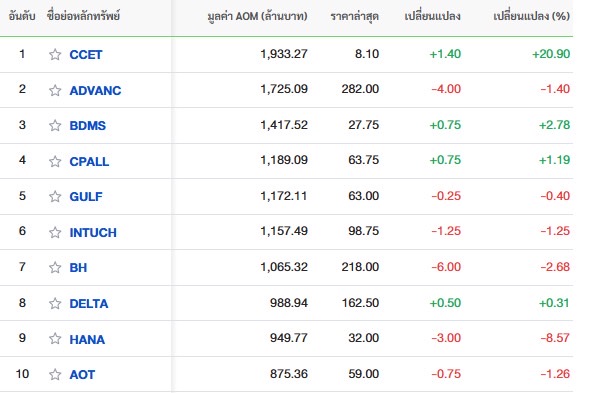View HANA stock page
The width and height of the screenshot is (590, 393).
[x=87, y=339]
